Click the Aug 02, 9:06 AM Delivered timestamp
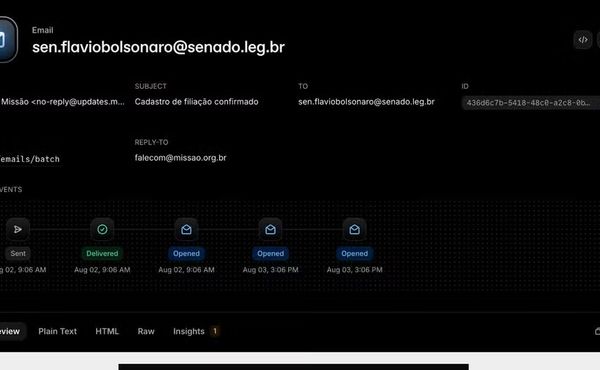The image size is (600, 370). (x=102, y=270)
